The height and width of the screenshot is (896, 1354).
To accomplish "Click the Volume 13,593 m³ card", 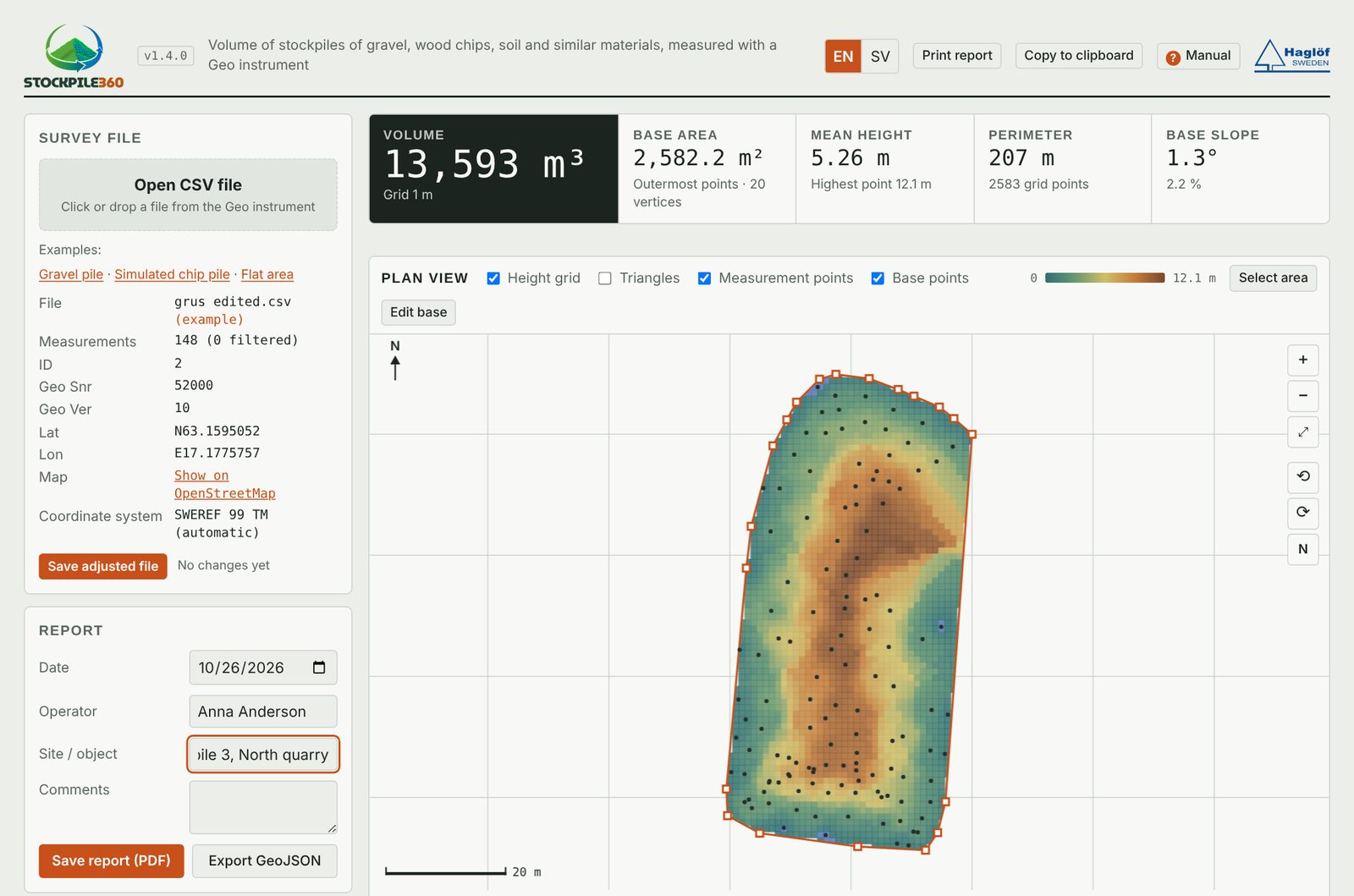I will point(494,169).
